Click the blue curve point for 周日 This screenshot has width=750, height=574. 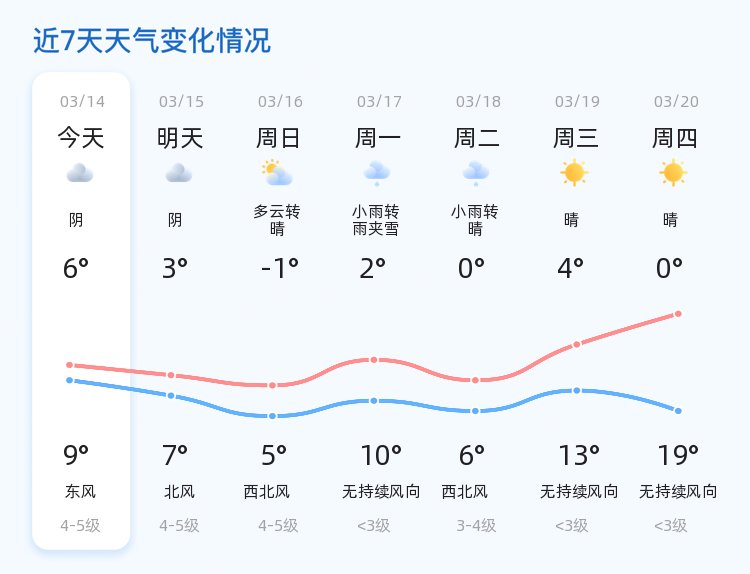point(272,416)
